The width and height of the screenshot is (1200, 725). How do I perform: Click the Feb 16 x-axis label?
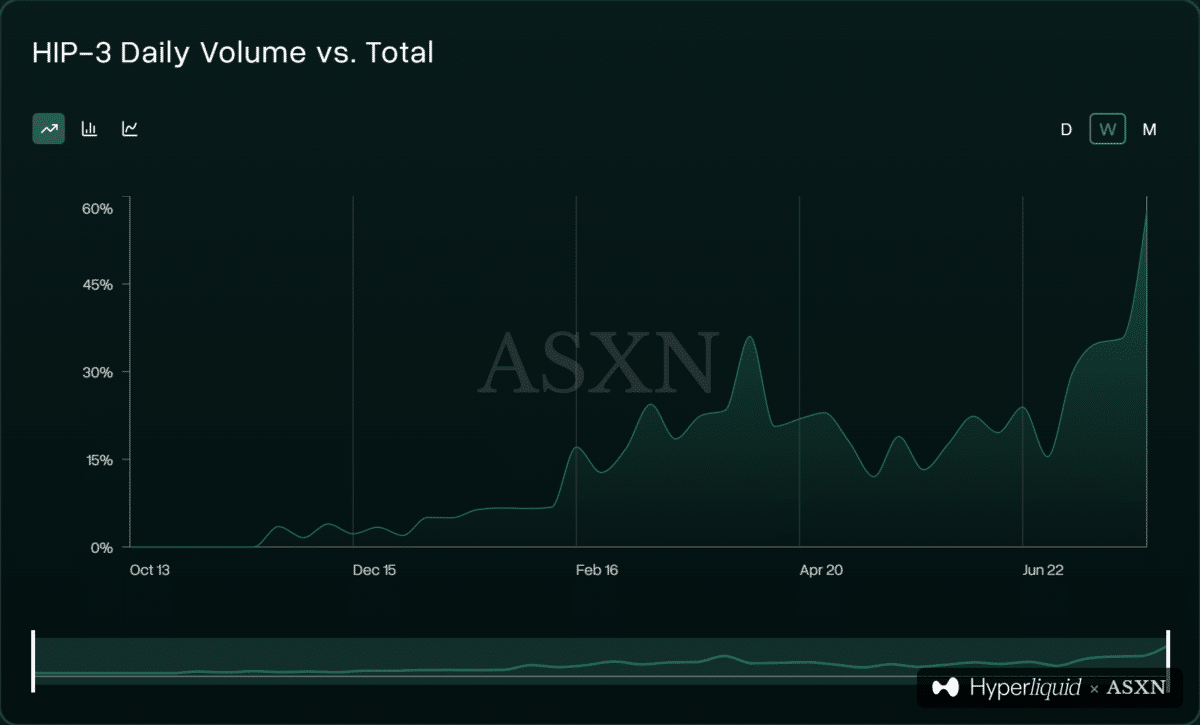click(x=598, y=571)
